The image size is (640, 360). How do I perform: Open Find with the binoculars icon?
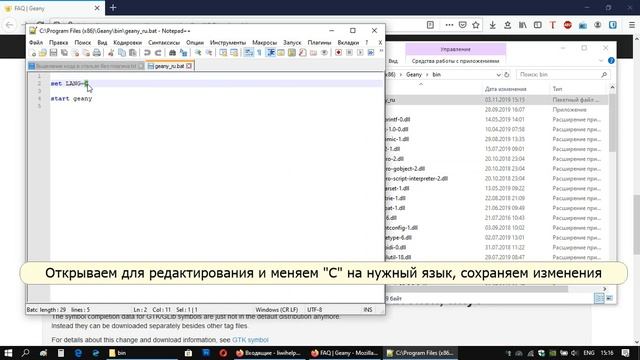172,53
